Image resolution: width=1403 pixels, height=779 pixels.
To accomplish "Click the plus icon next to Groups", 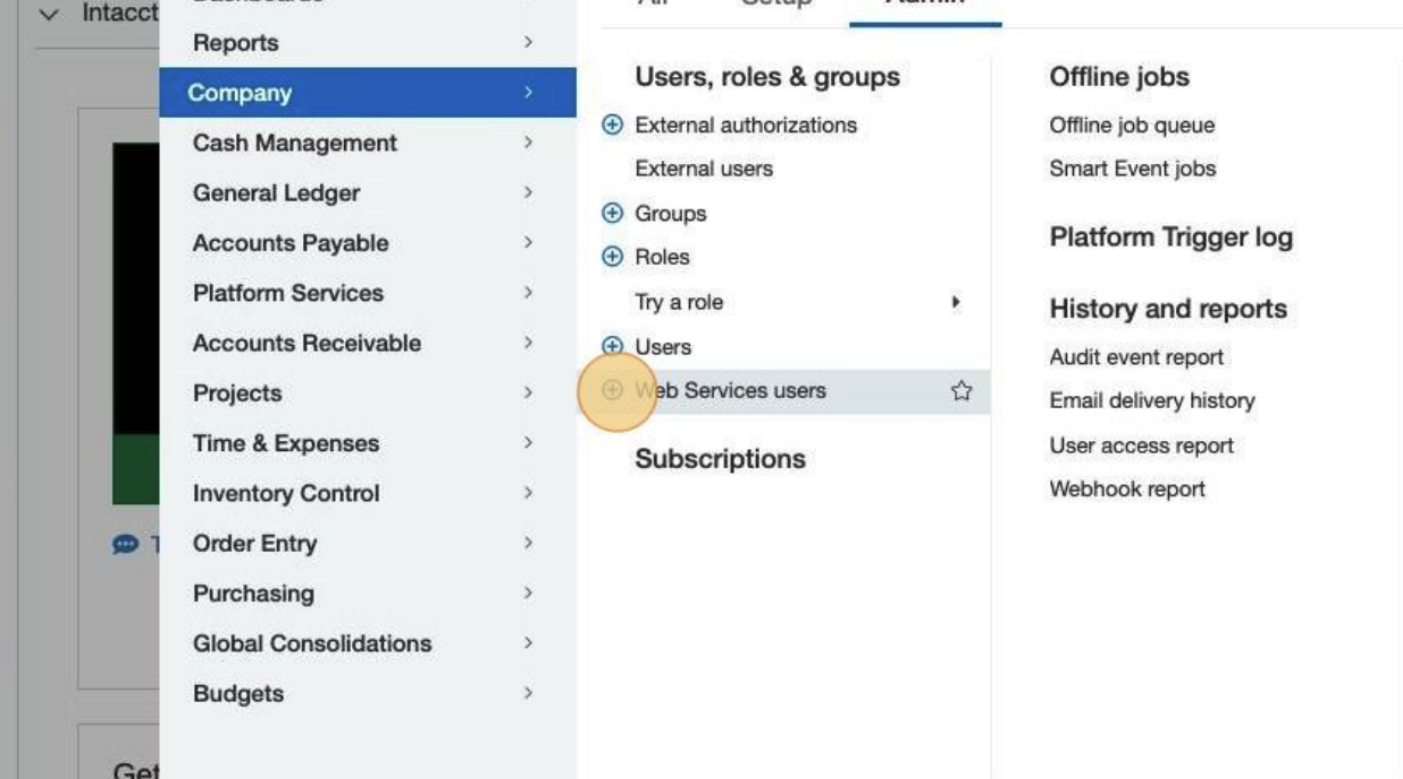I will pyautogui.click(x=613, y=213).
